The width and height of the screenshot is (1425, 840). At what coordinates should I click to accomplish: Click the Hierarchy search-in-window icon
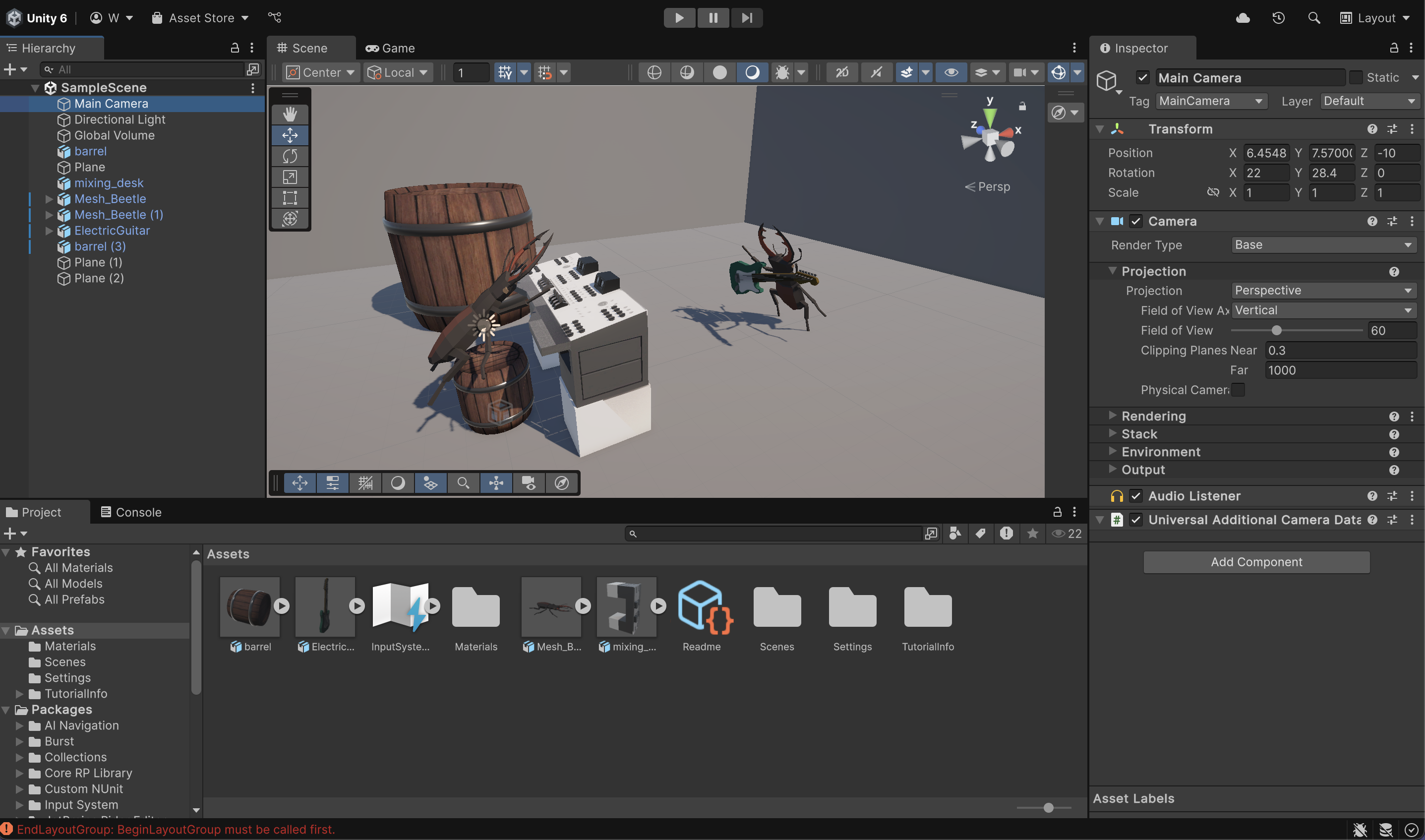(x=252, y=69)
